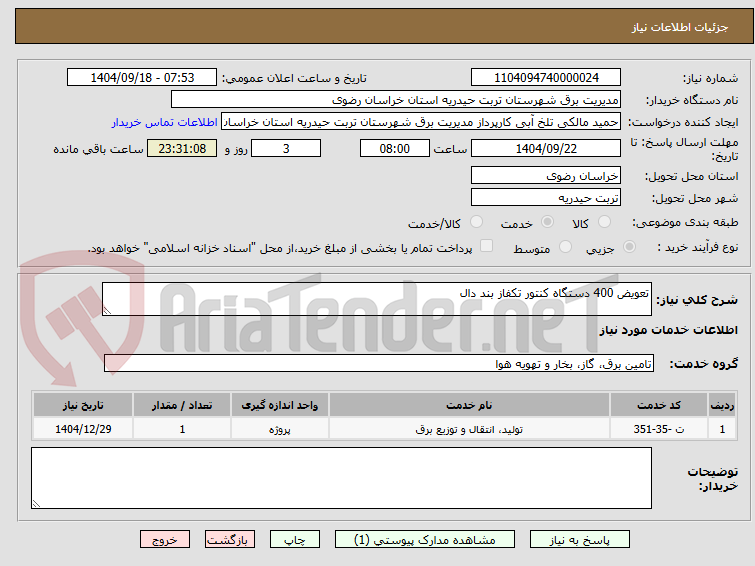The width and height of the screenshot is (755, 566).
Task: Click the پروژه unit cell
Action: 280,429
